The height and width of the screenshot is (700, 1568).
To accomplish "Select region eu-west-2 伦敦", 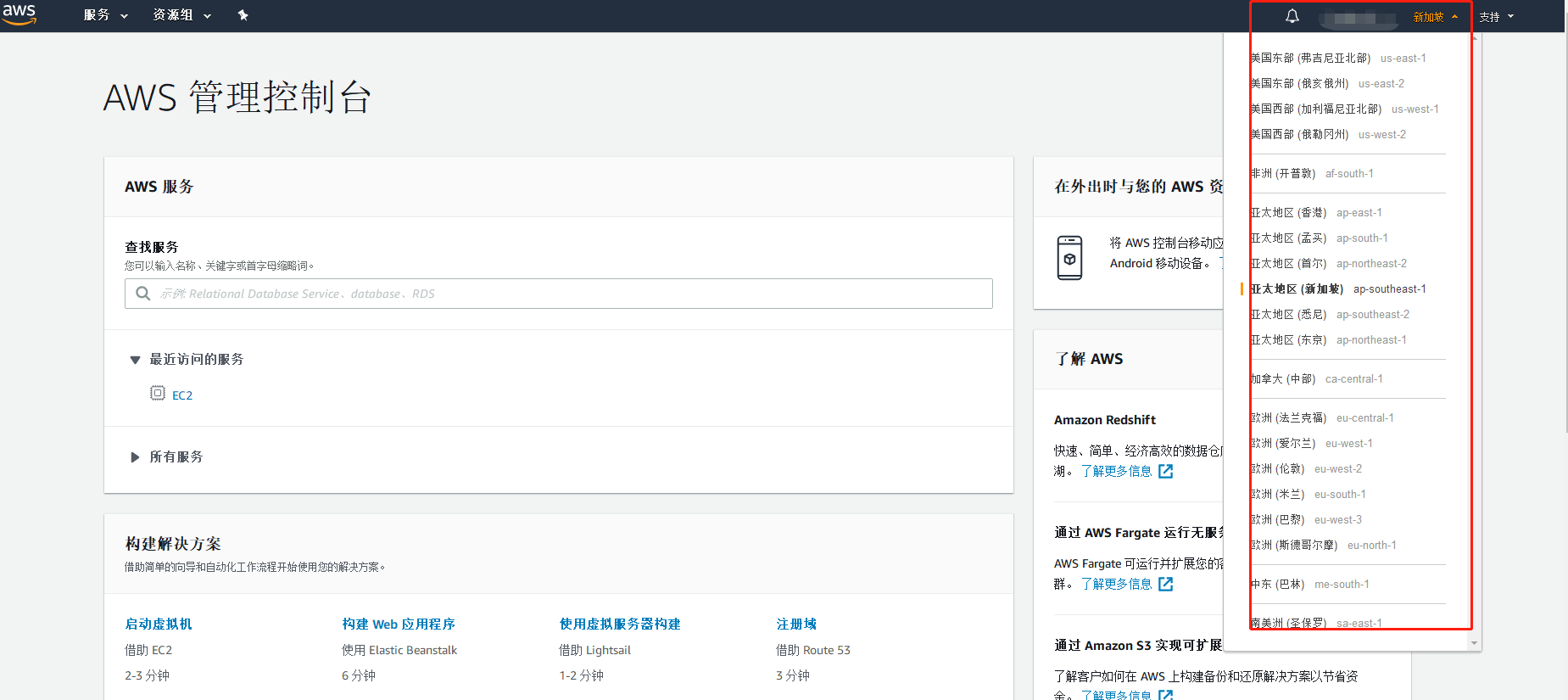I will pos(1306,469).
